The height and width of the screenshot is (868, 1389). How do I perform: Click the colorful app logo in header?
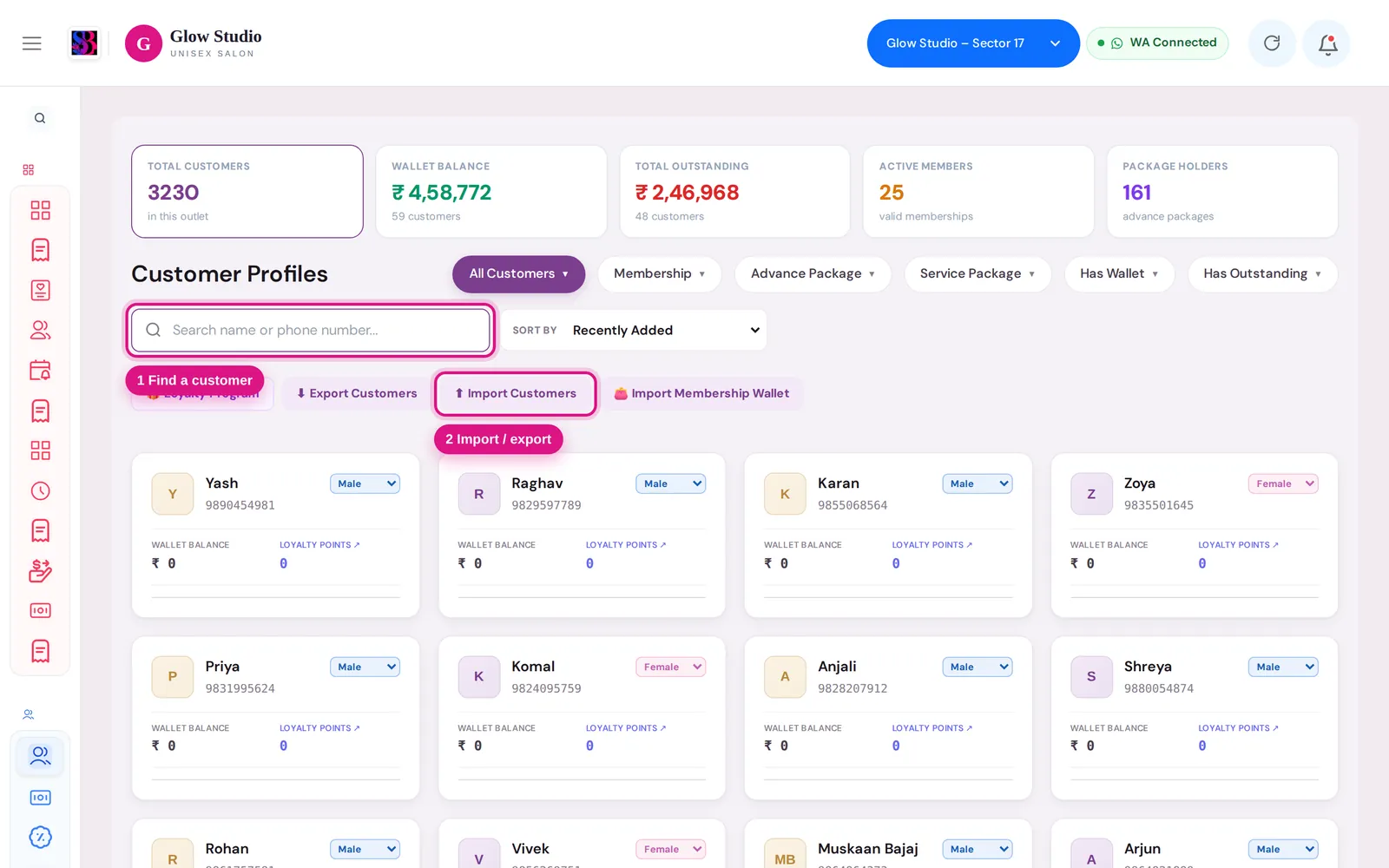pos(84,43)
